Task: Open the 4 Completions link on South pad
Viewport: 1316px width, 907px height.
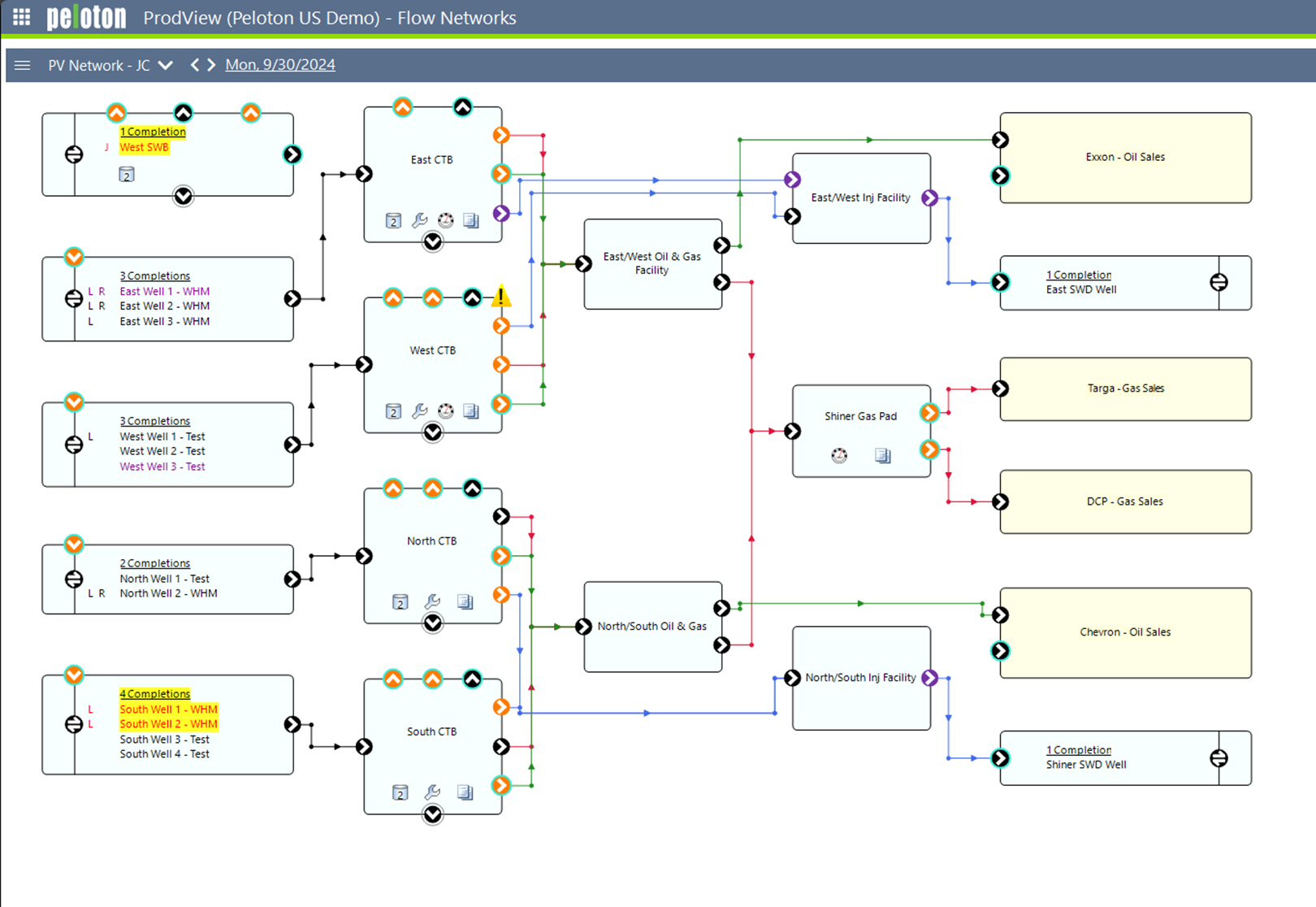Action: point(154,693)
